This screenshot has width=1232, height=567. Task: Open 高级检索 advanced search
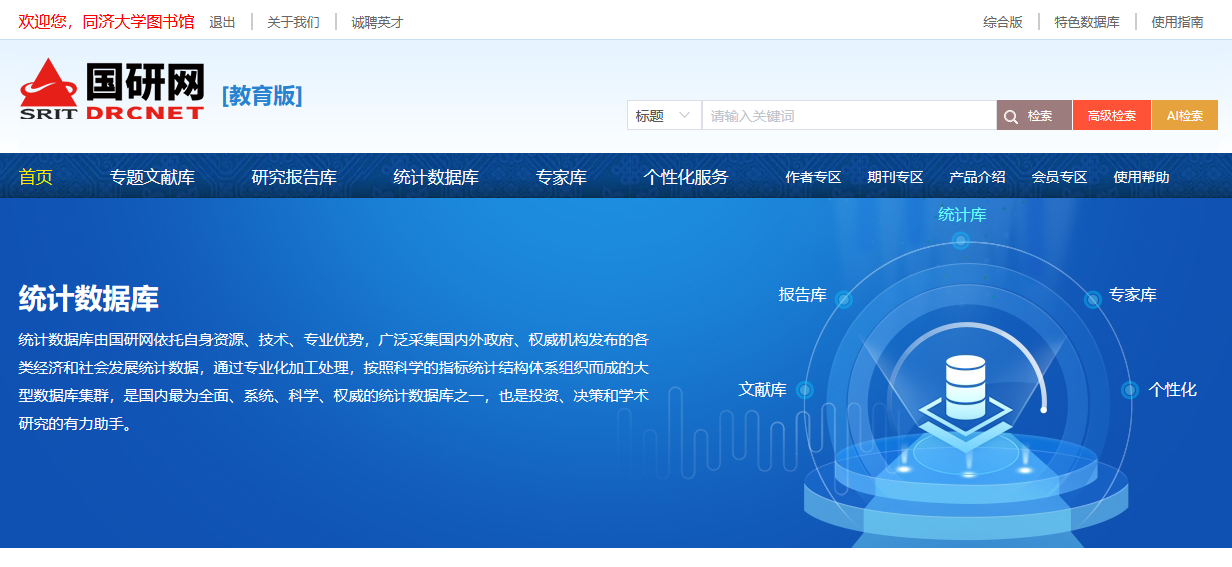(1112, 115)
